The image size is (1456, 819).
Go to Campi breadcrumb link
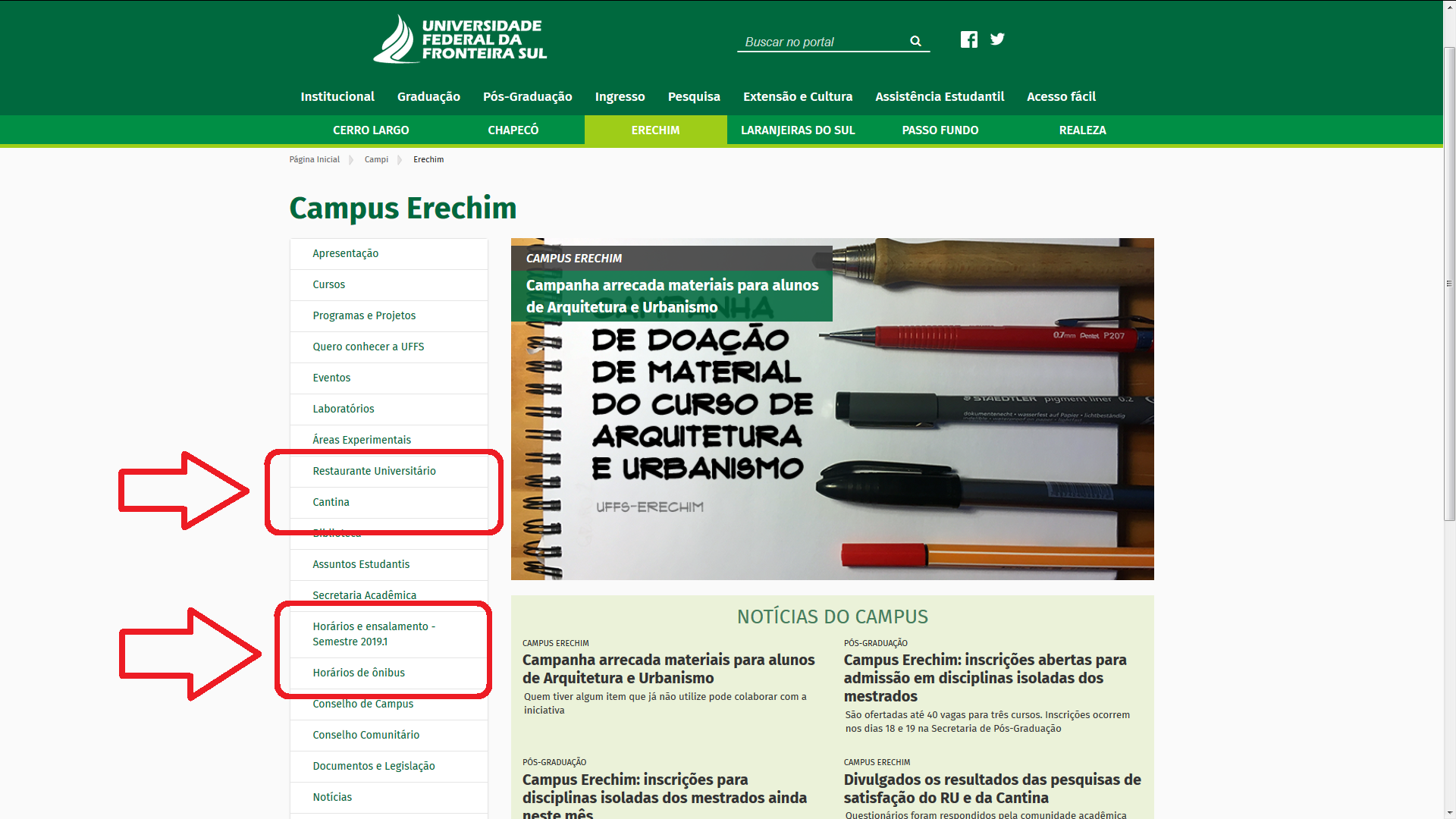(376, 159)
